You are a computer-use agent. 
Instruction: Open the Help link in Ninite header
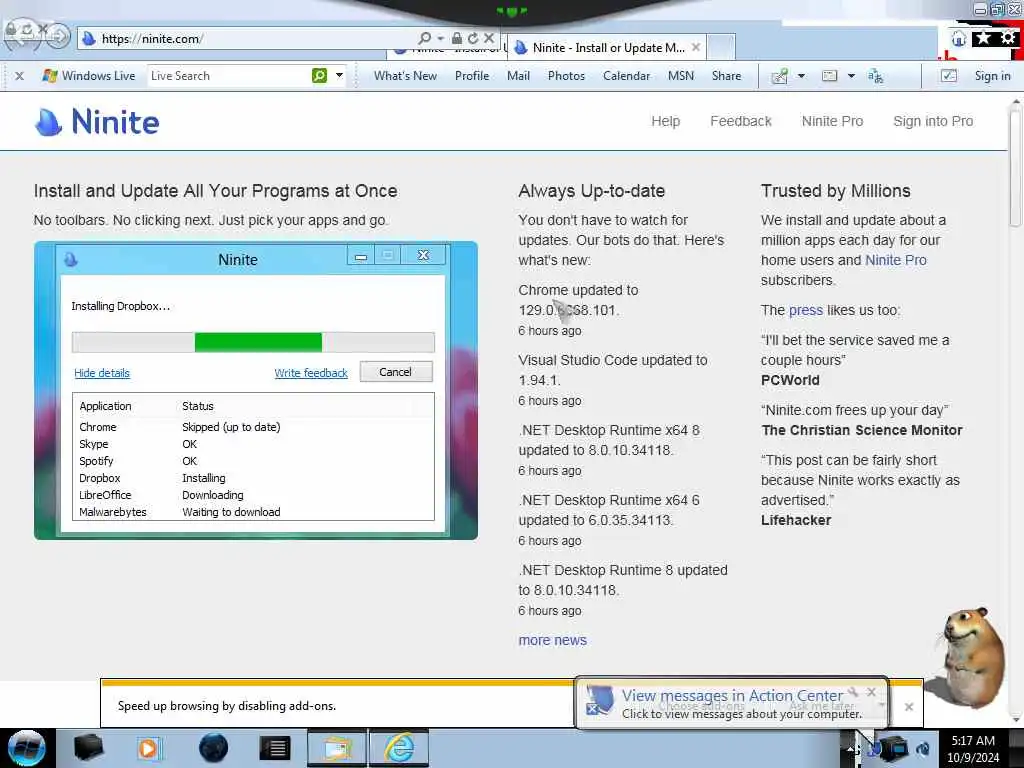[x=665, y=121]
